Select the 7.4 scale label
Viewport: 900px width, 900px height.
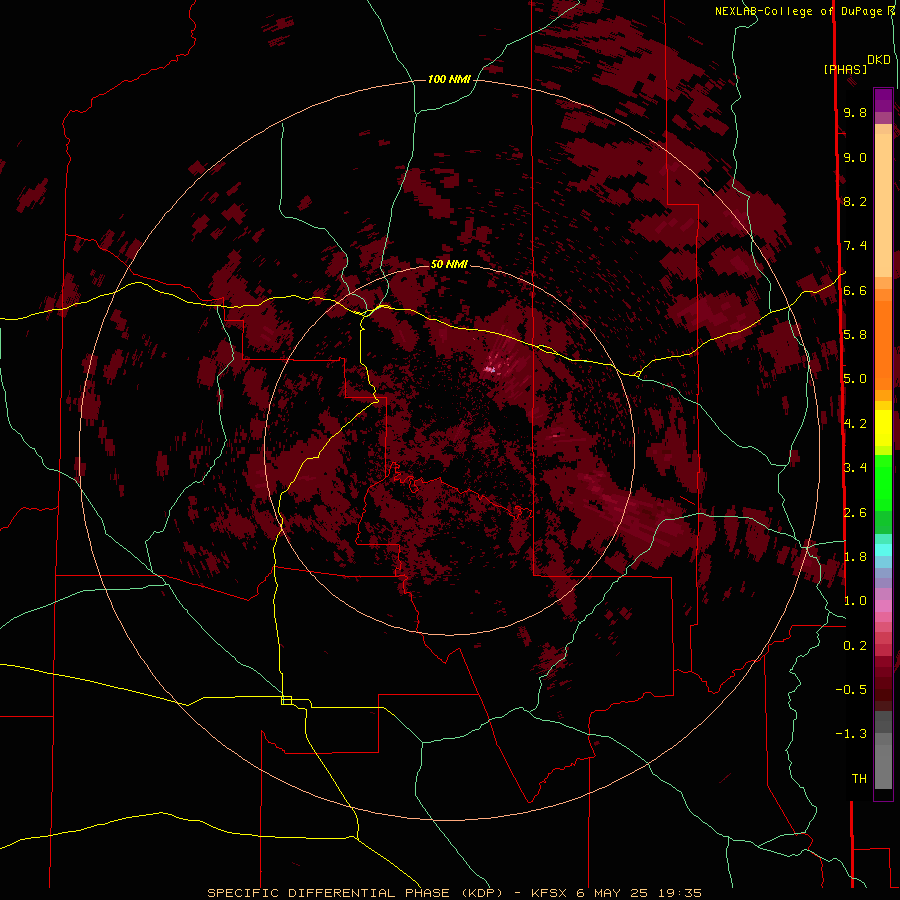pyautogui.click(x=855, y=246)
